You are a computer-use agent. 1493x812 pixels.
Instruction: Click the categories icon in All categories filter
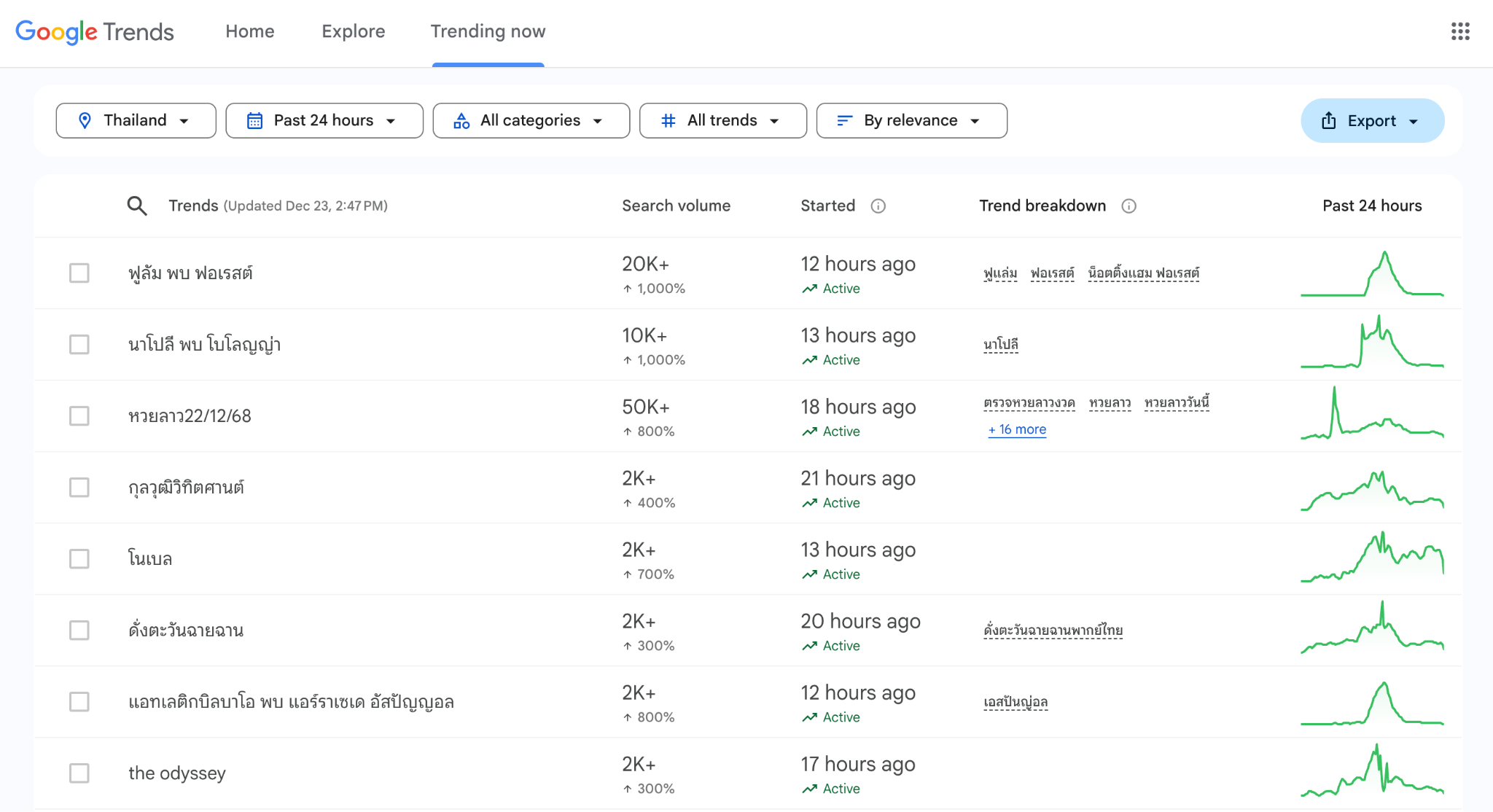(461, 120)
